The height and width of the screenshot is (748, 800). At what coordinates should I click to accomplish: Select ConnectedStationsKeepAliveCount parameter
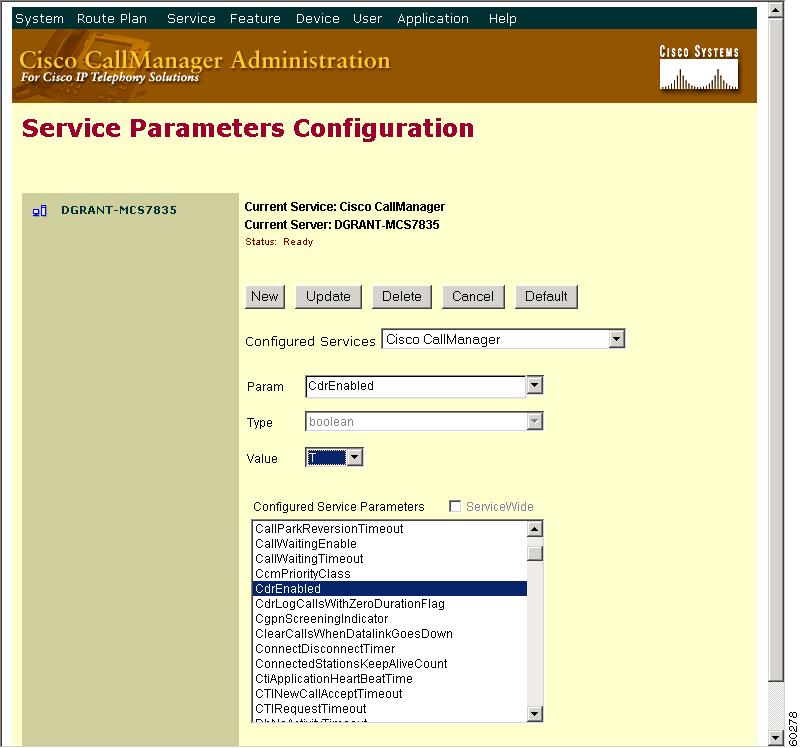389,664
